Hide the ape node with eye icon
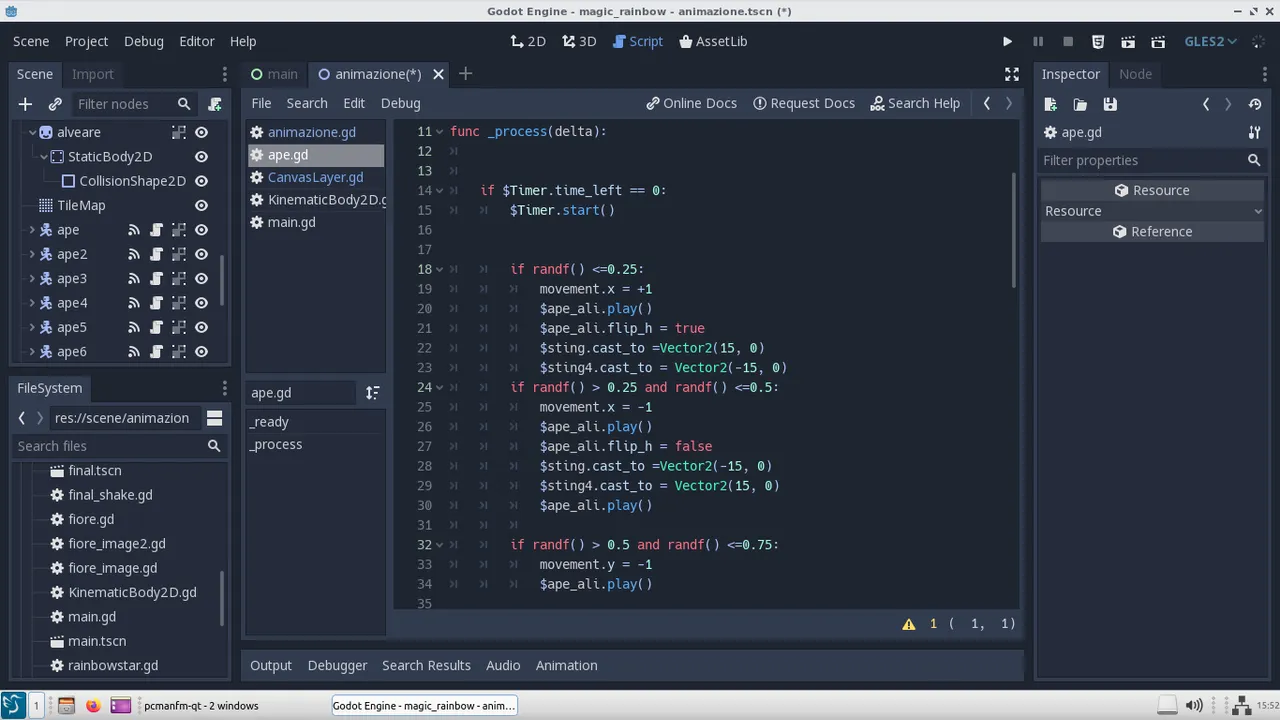Screen dimensions: 1280x720 tap(201, 230)
